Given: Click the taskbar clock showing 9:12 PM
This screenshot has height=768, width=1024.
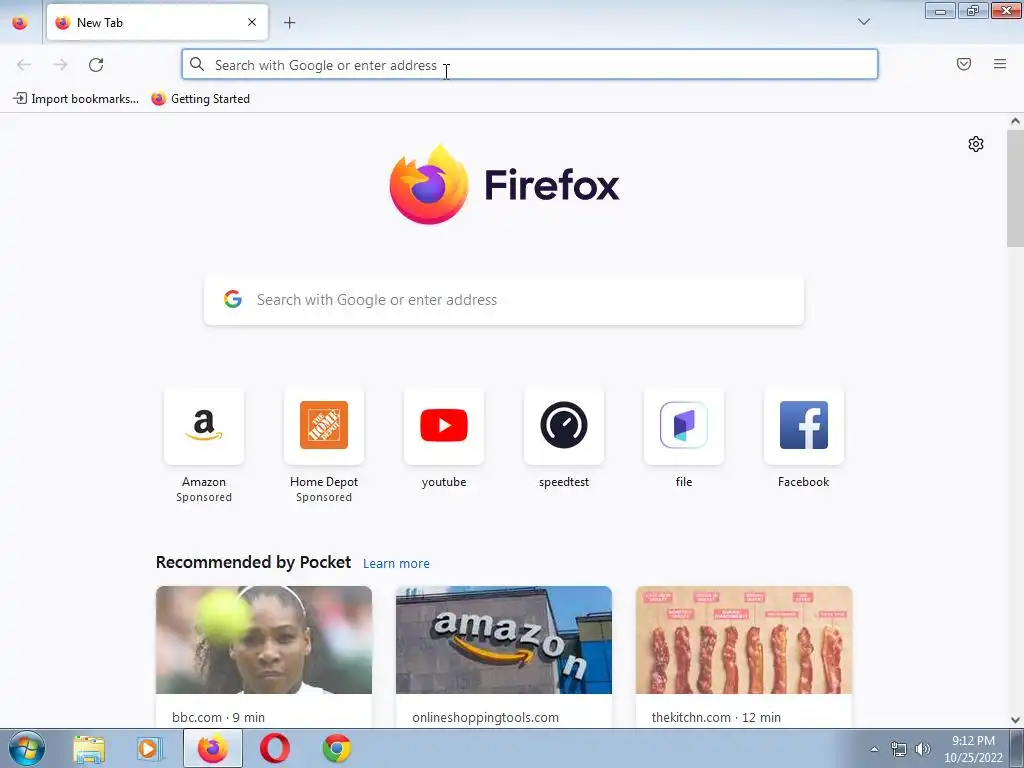Looking at the screenshot, I should click(x=973, y=749).
